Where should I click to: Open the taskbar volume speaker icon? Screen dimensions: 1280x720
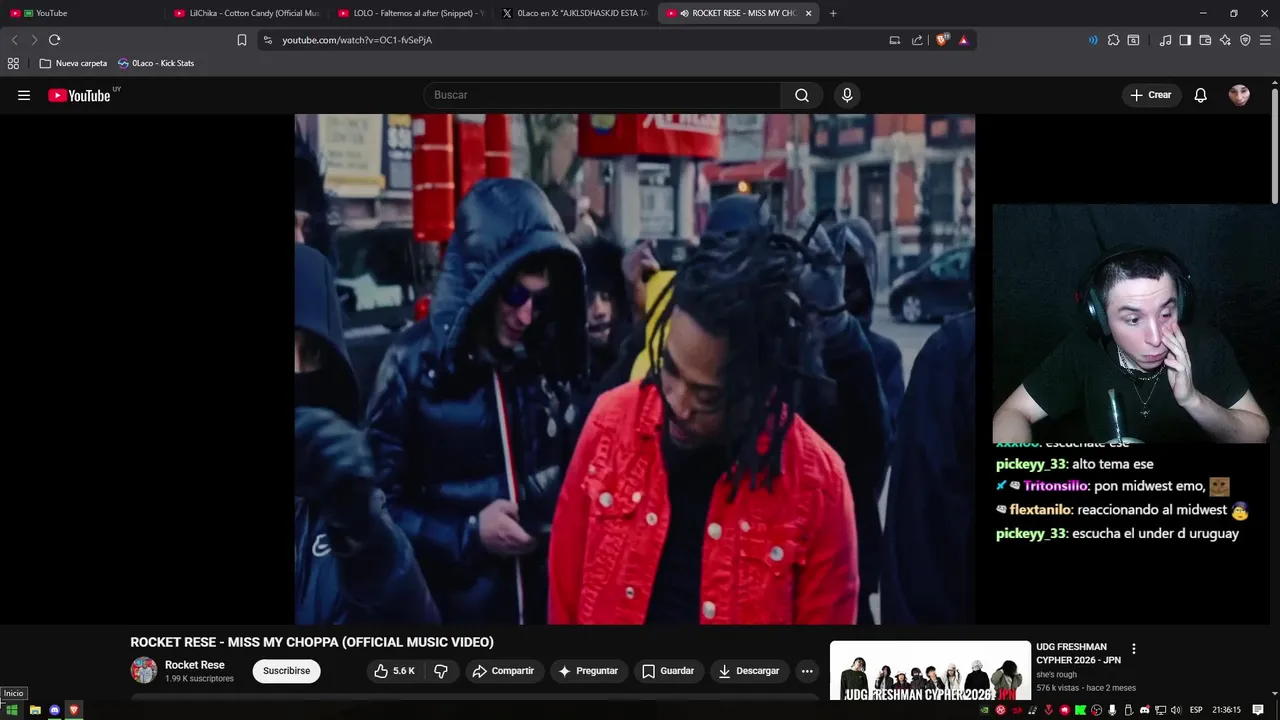(x=1176, y=710)
